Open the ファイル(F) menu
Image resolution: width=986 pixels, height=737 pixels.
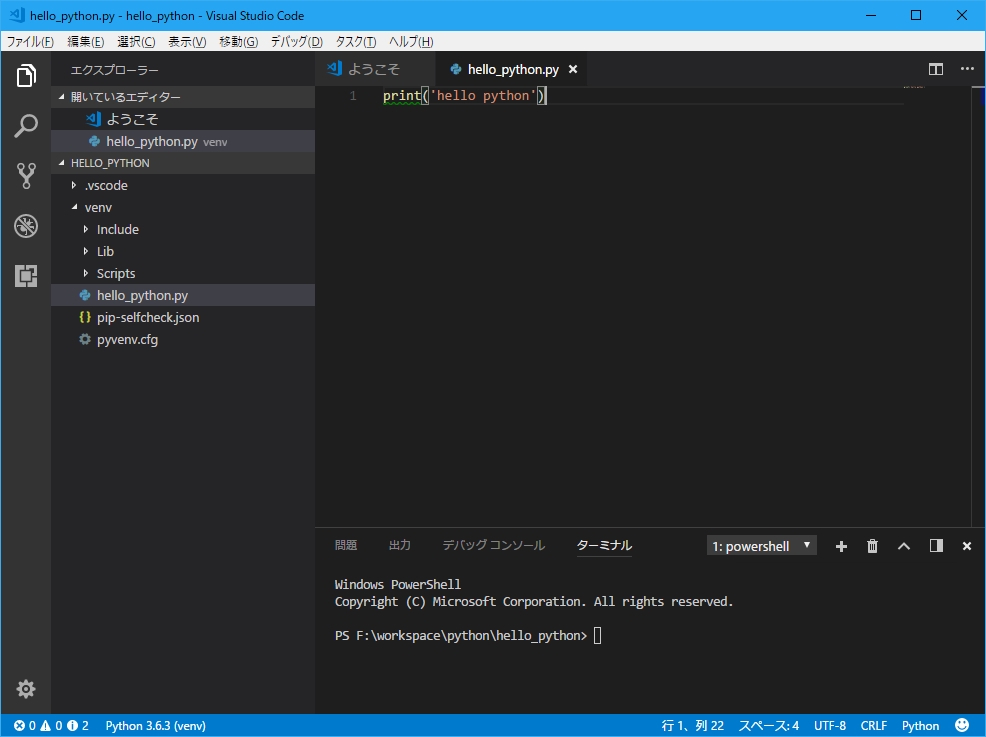click(x=30, y=42)
